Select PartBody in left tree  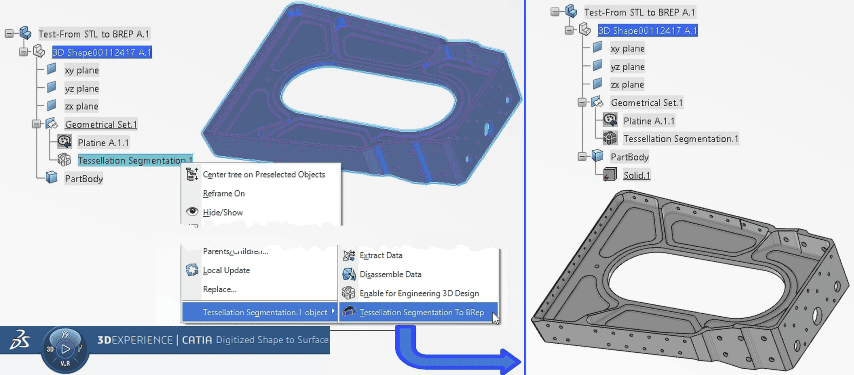84,178
